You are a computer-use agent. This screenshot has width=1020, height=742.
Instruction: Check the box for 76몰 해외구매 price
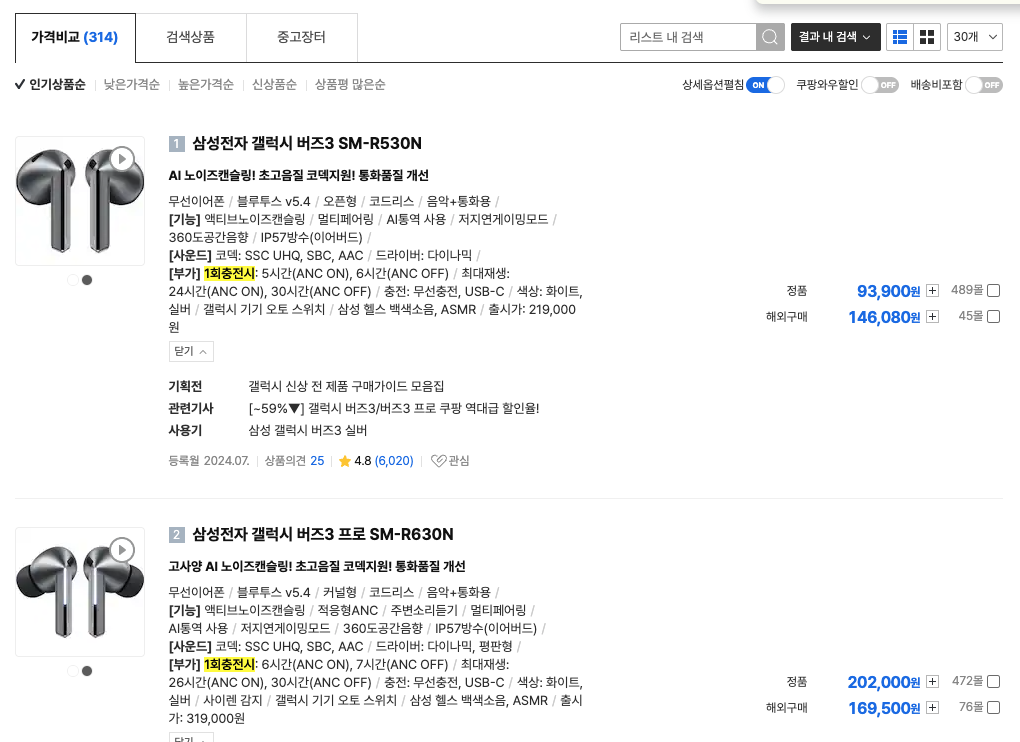point(993,708)
